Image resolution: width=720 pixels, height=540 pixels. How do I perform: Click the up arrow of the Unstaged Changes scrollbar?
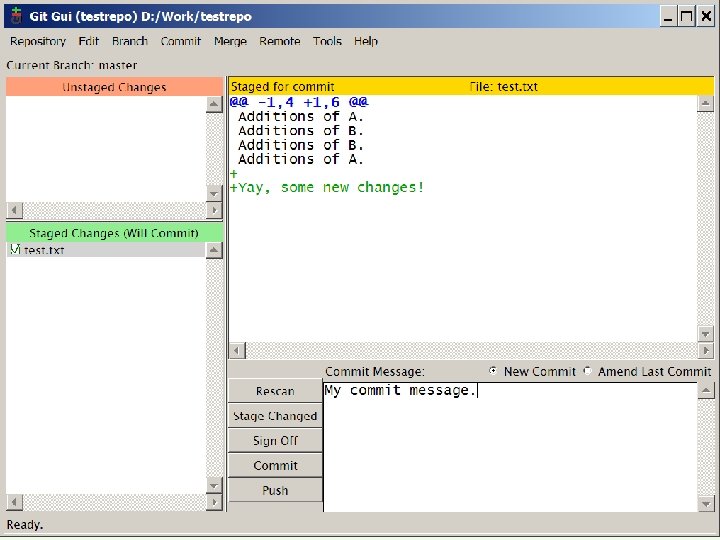(214, 104)
